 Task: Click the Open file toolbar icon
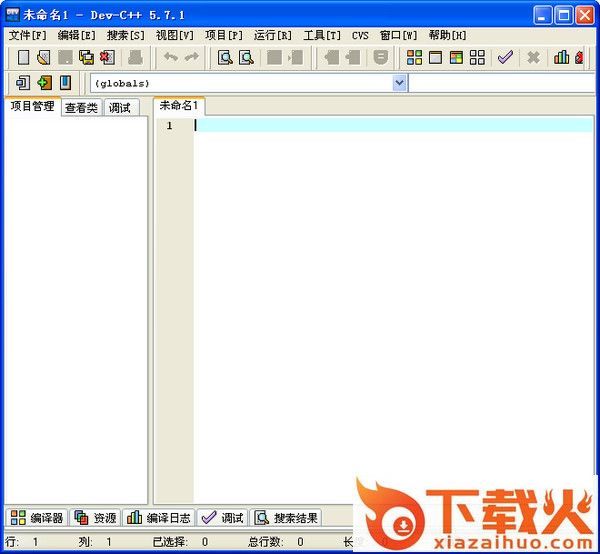pyautogui.click(x=44, y=58)
